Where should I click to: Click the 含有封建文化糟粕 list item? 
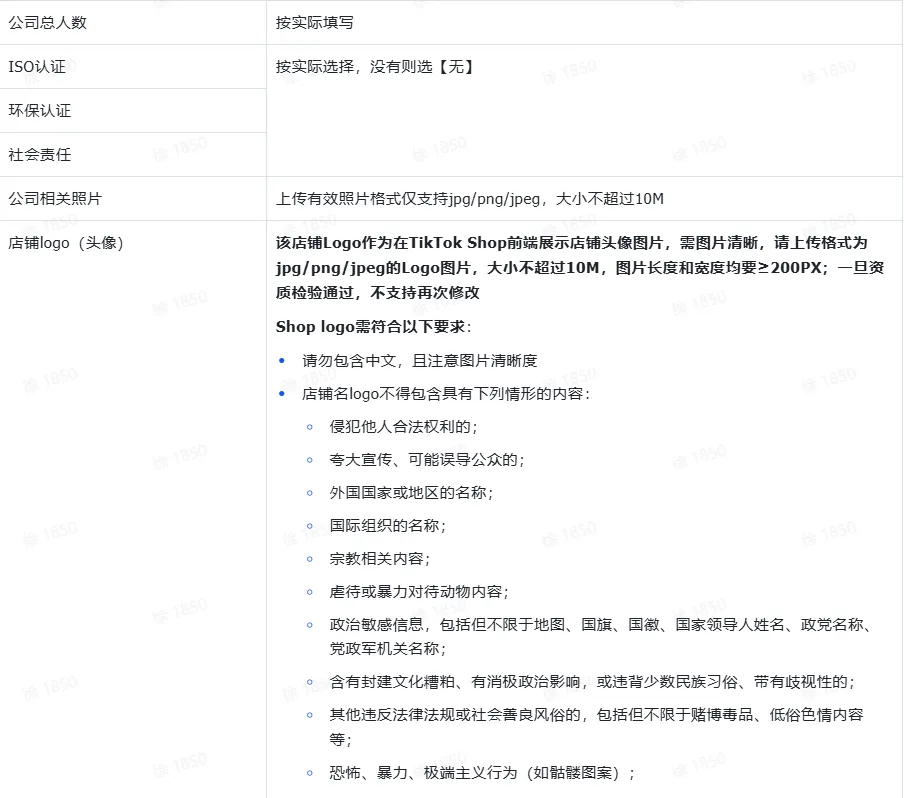pyautogui.click(x=593, y=682)
